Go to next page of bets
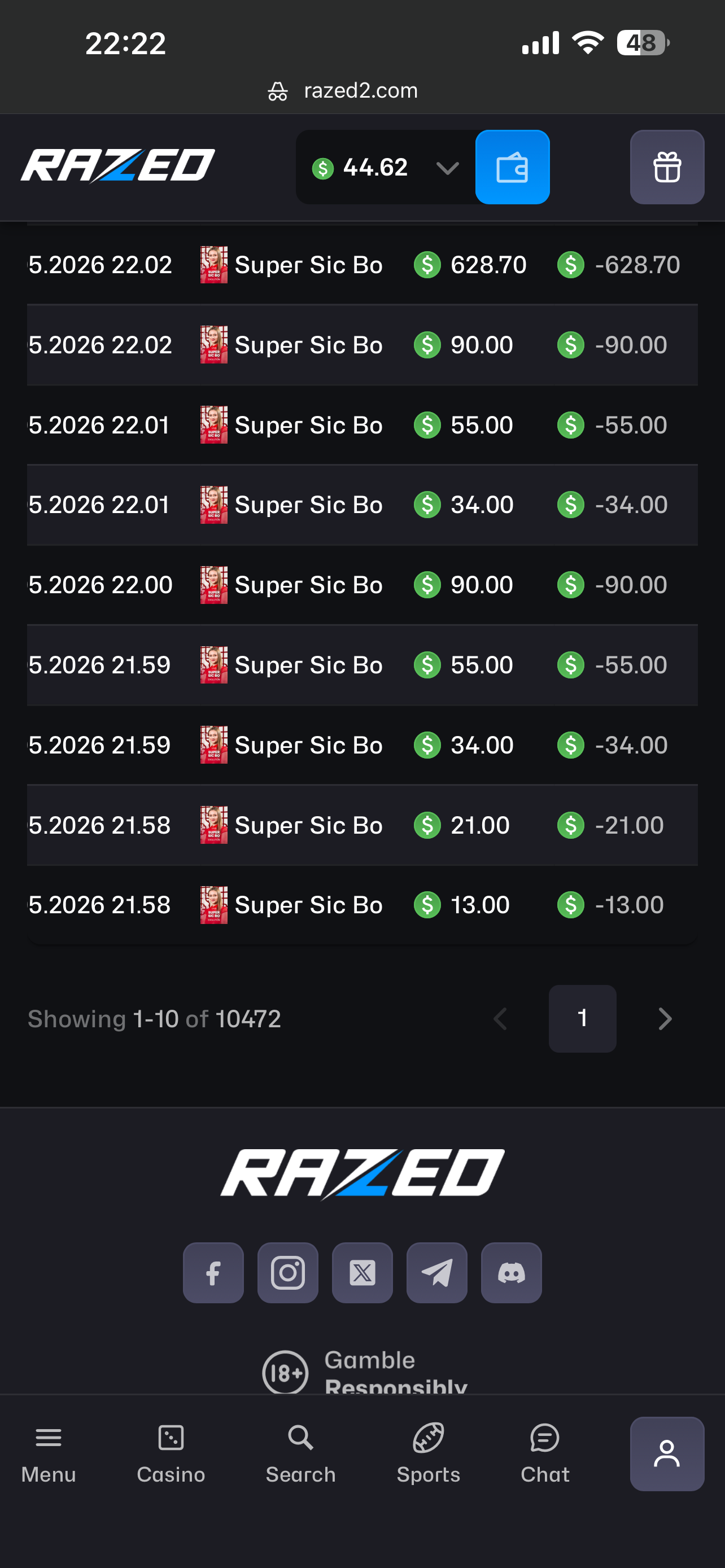The width and height of the screenshot is (725, 1568). click(665, 1019)
